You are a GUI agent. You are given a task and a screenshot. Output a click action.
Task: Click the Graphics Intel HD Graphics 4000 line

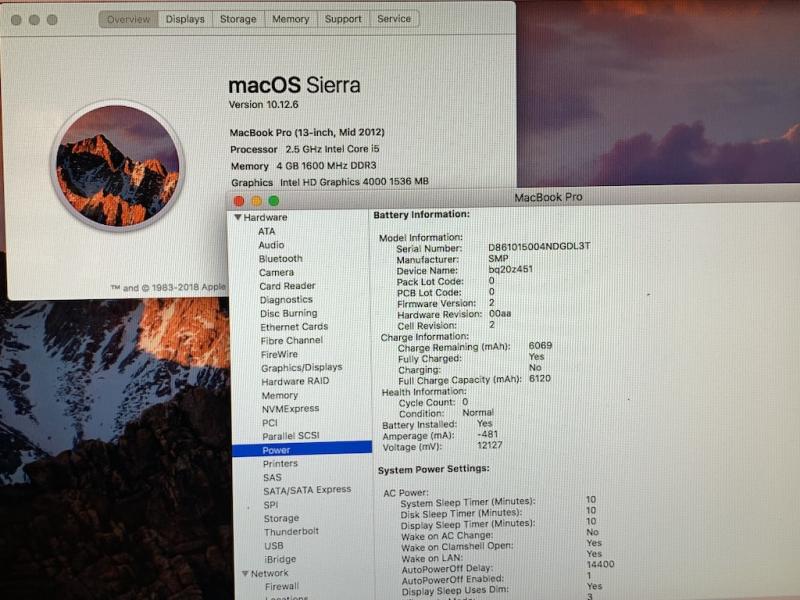coord(330,182)
